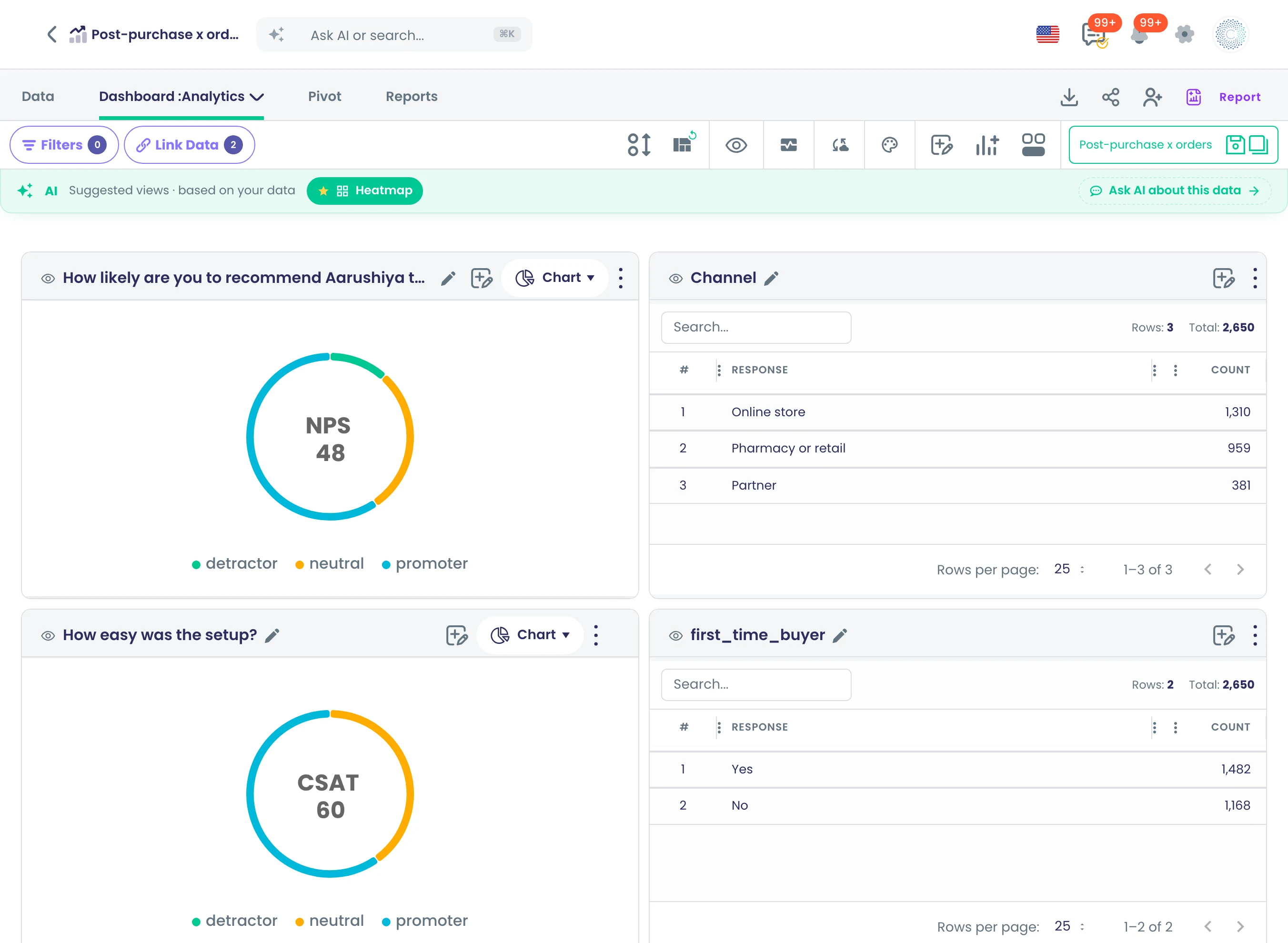The image size is (1288, 943).
Task: Toggle visibility of first_time_buyer widget
Action: tap(675, 635)
